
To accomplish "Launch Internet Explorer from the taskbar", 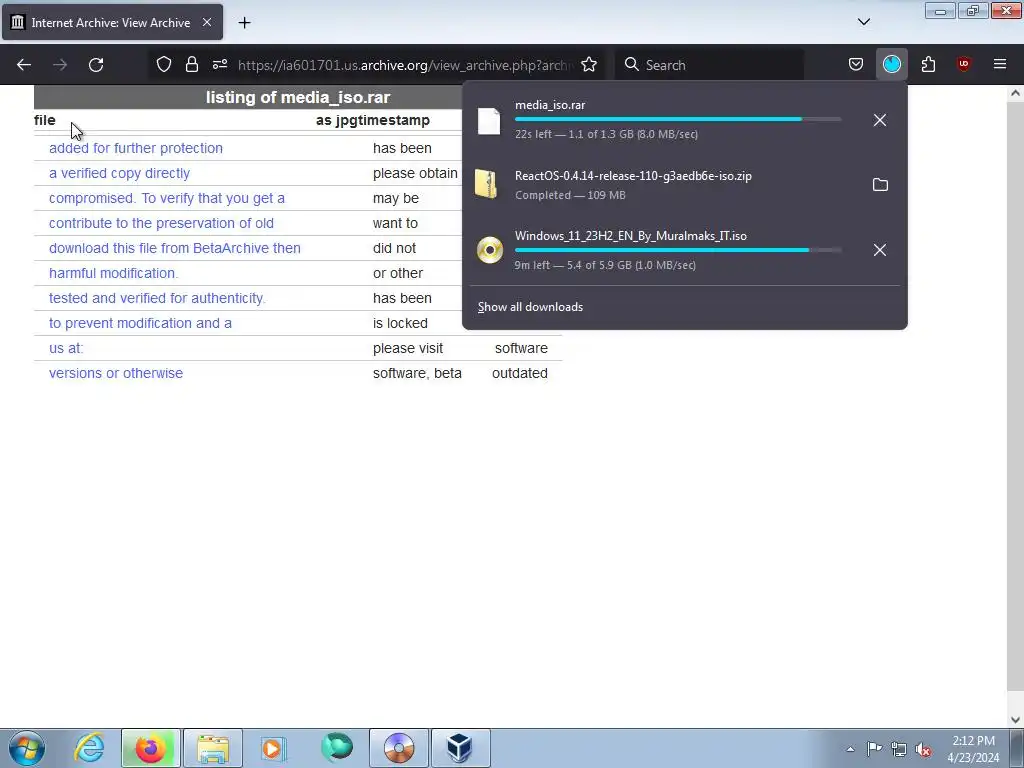I will pos(89,748).
